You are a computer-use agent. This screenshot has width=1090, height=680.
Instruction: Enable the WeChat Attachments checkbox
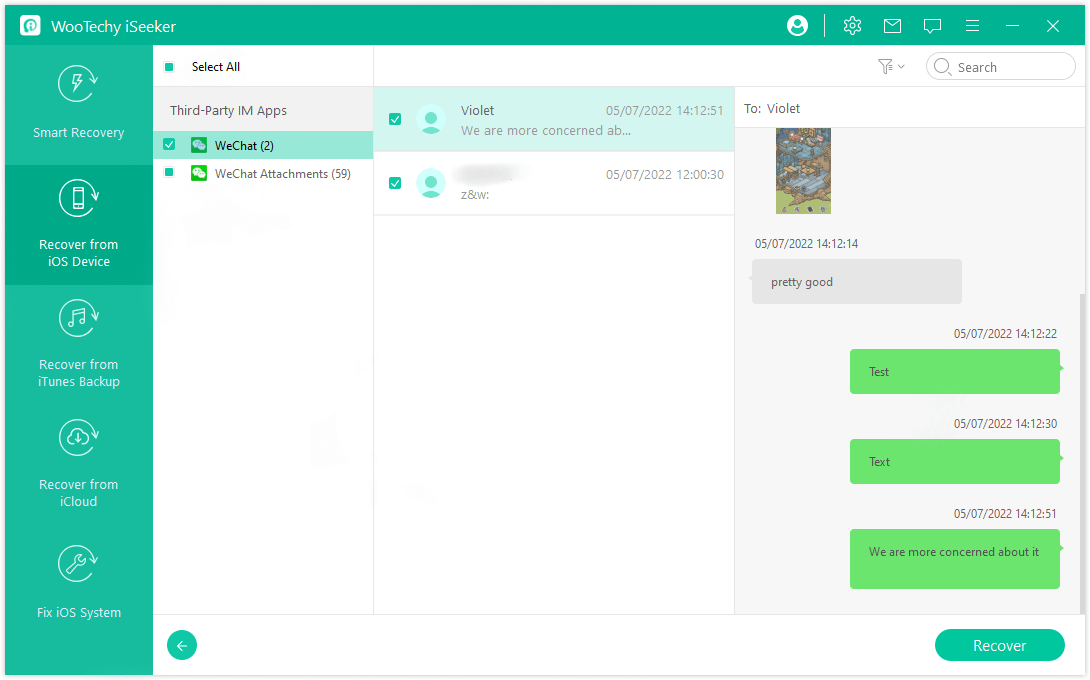(168, 173)
